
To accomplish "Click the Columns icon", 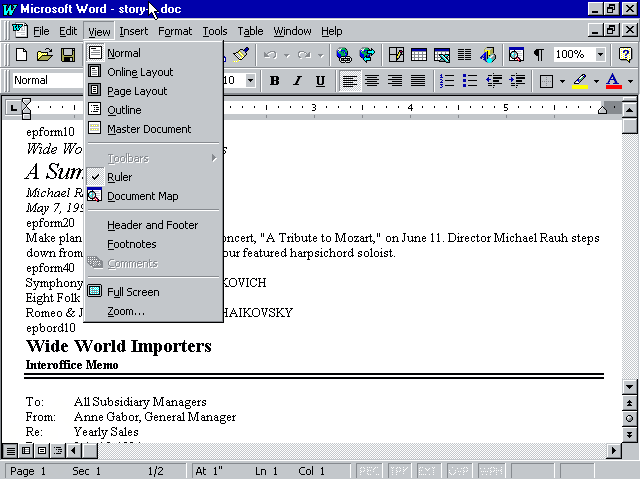I will point(464,54).
